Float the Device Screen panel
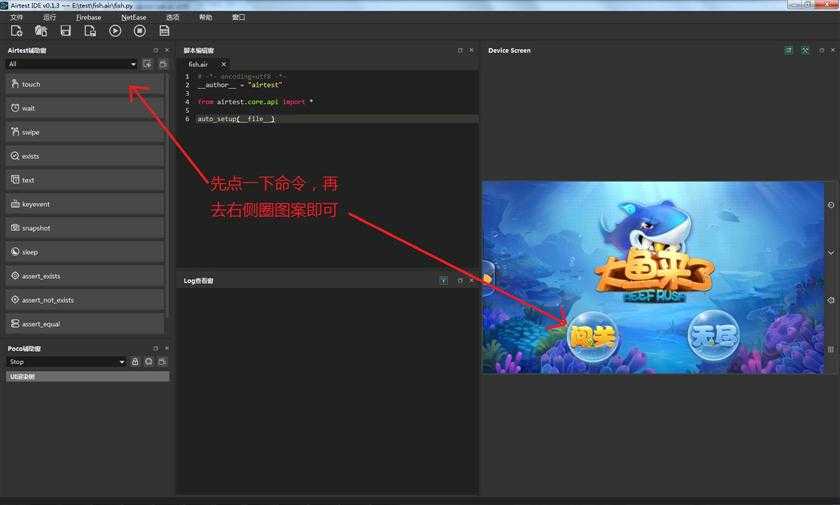Screen dimensions: 840x505 point(822,50)
